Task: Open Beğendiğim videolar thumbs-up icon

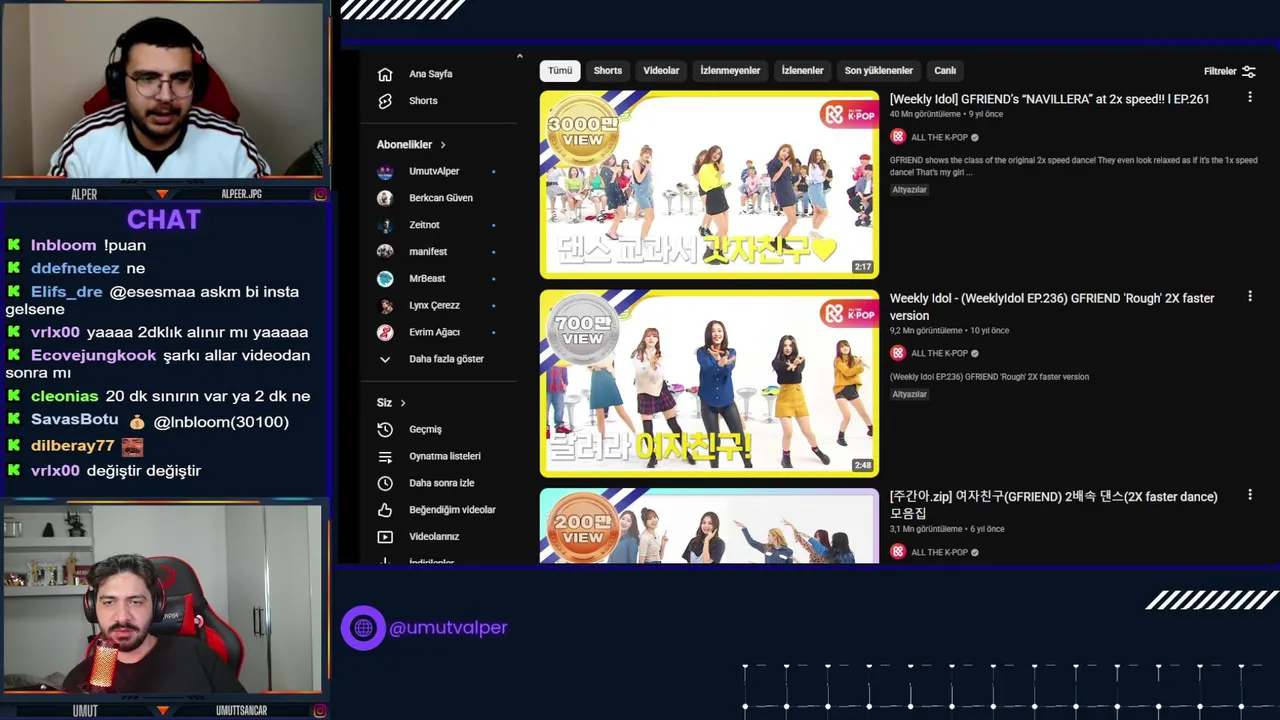Action: click(385, 510)
